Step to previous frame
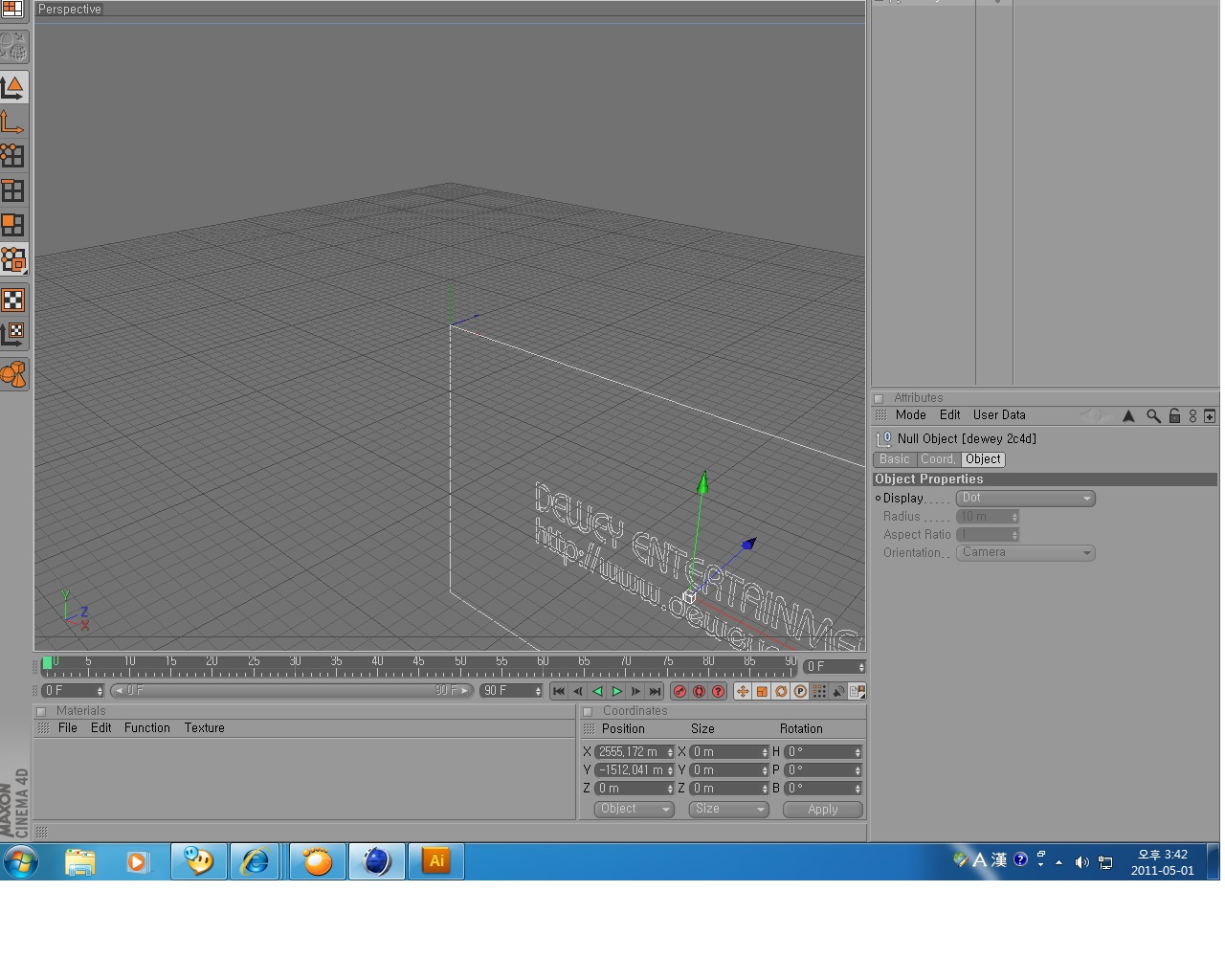This screenshot has width=1225, height=980. click(x=578, y=691)
